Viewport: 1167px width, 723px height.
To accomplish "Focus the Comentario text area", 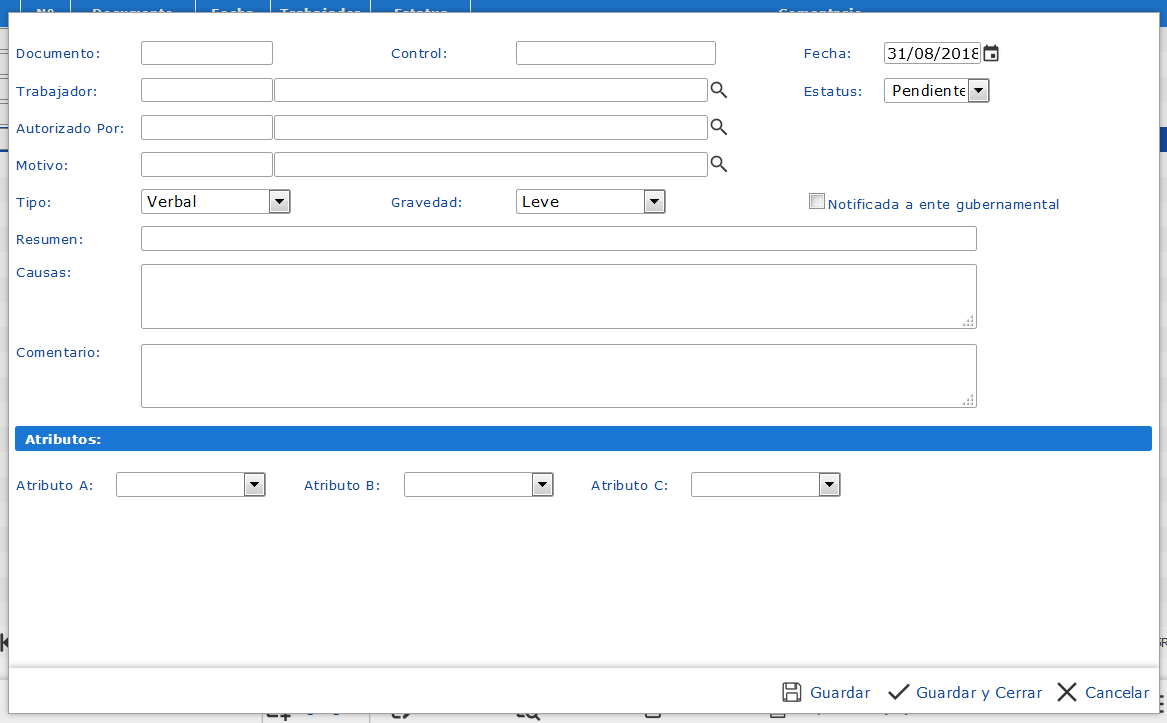I will point(558,376).
